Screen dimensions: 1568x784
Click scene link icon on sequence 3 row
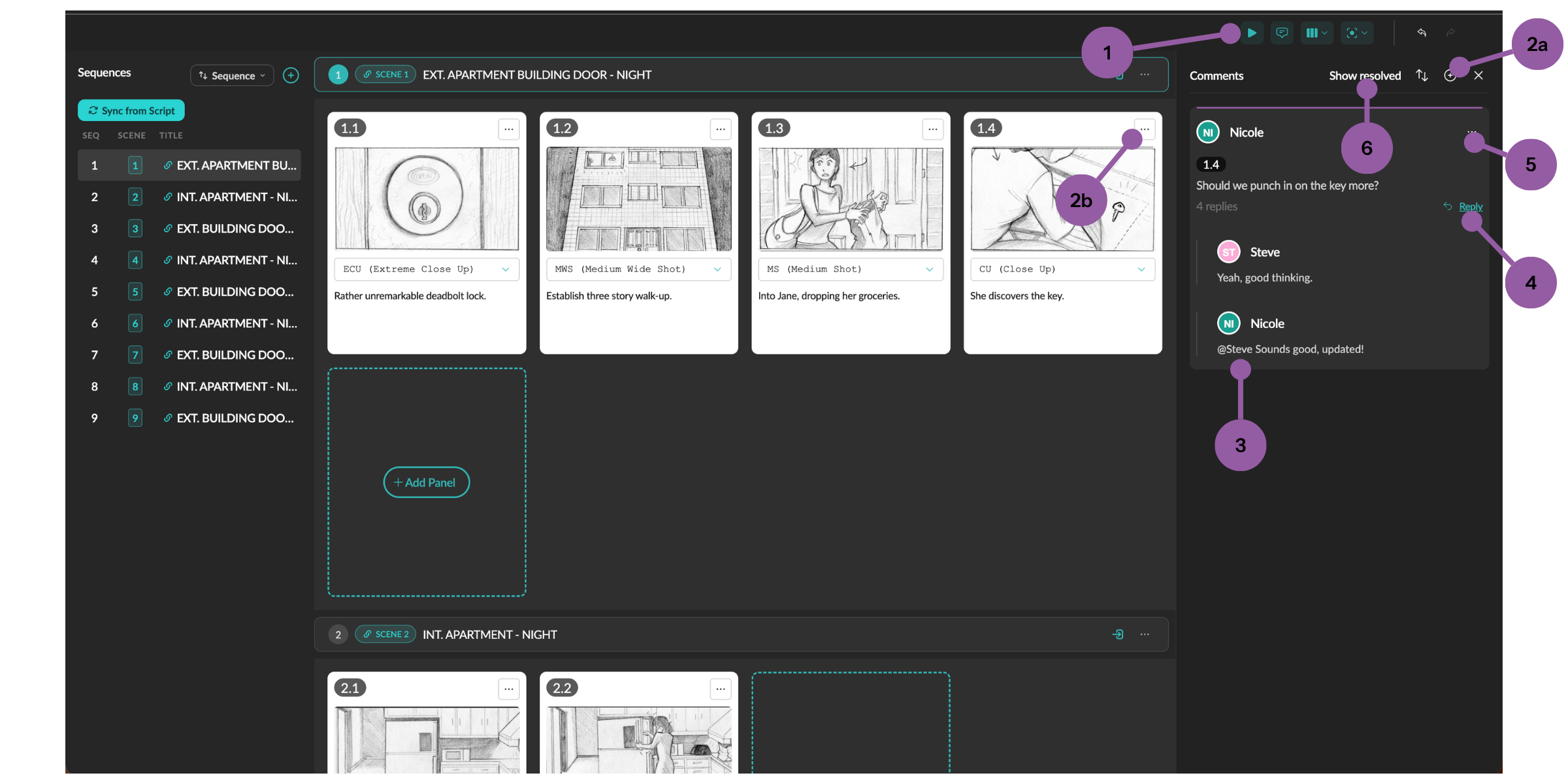pos(168,228)
